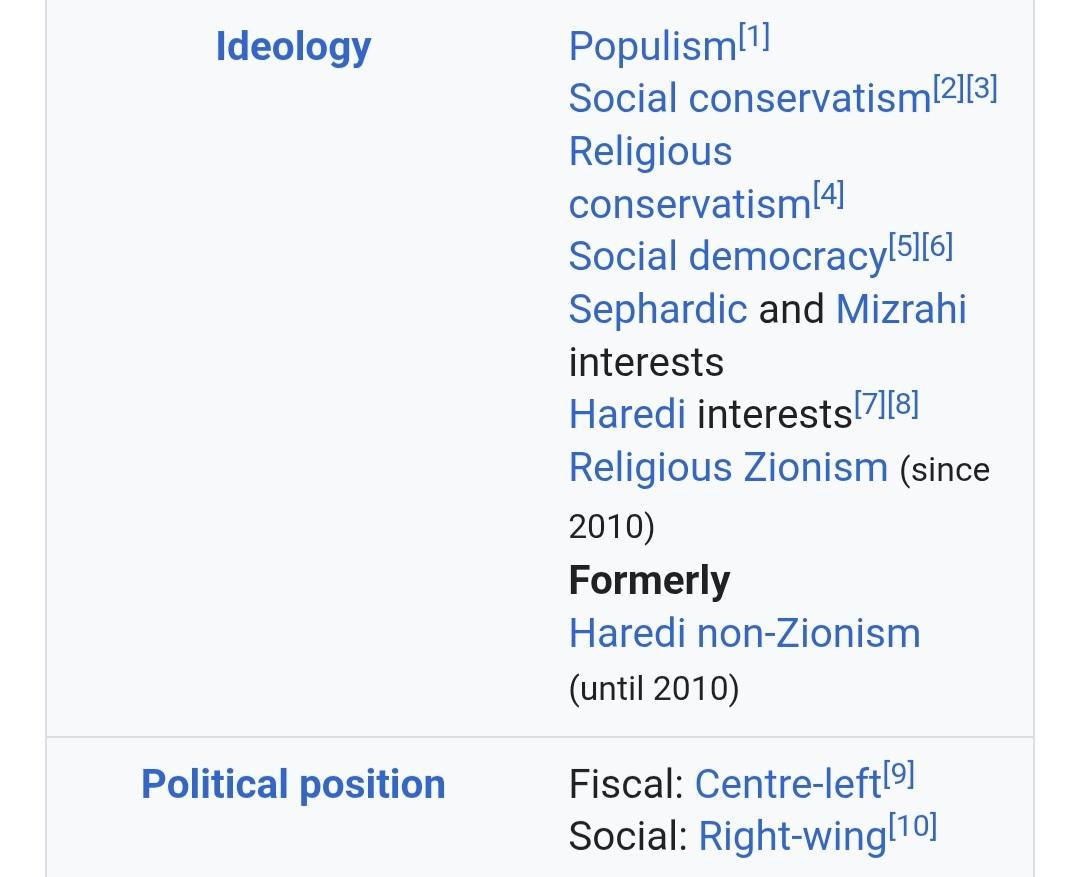This screenshot has height=877, width=1080.
Task: Open the Right-wing link
Action: click(x=792, y=836)
